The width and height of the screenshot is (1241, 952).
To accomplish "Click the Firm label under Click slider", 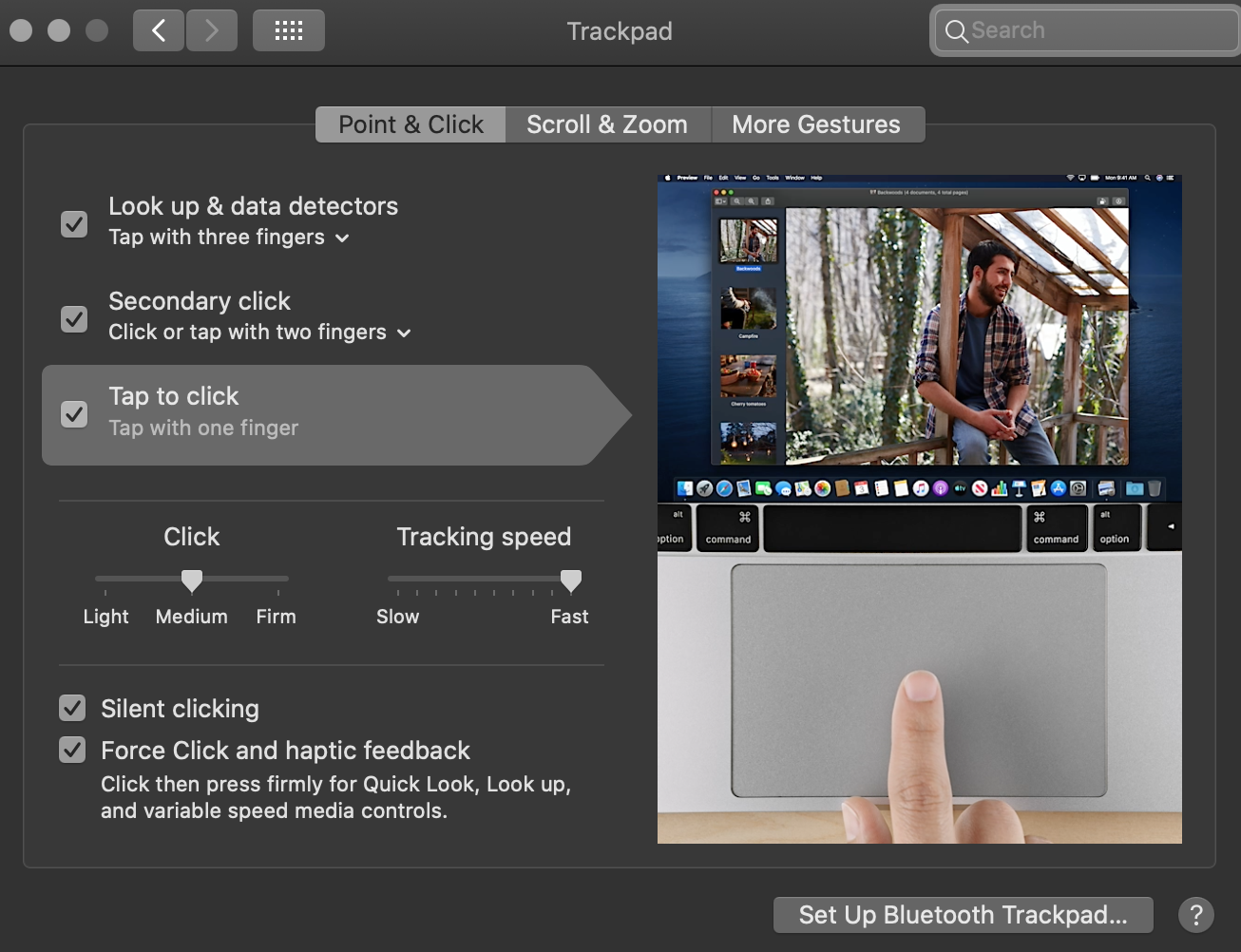I will [x=276, y=617].
